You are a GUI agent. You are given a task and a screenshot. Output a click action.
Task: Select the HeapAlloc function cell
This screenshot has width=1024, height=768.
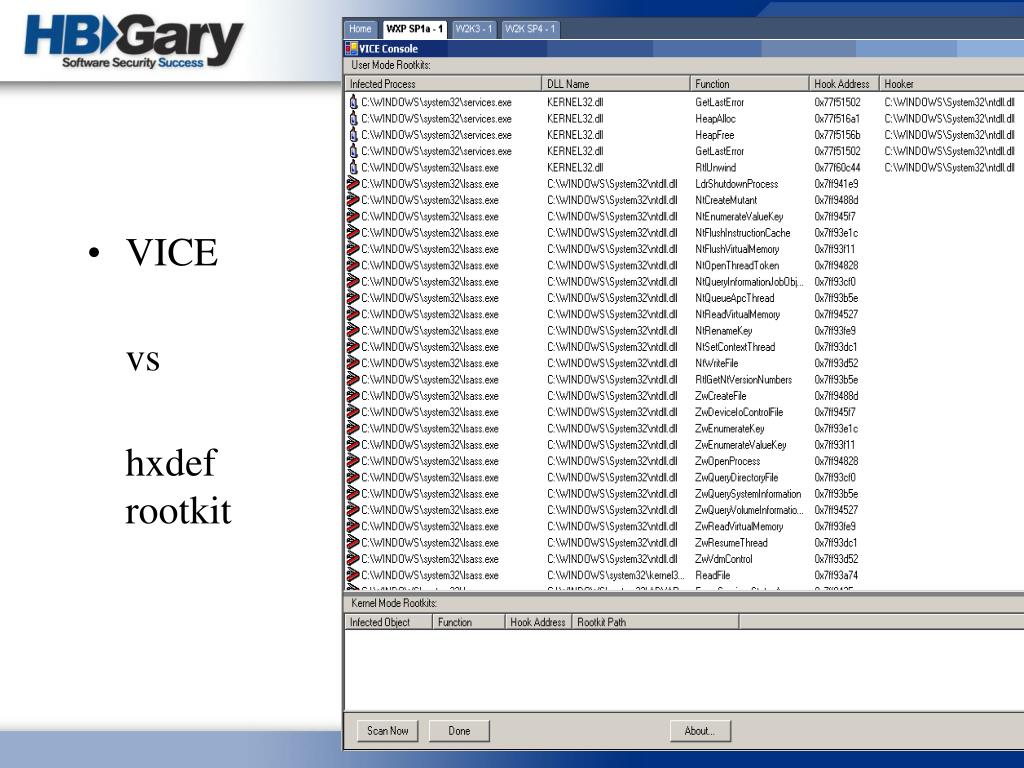tap(715, 119)
